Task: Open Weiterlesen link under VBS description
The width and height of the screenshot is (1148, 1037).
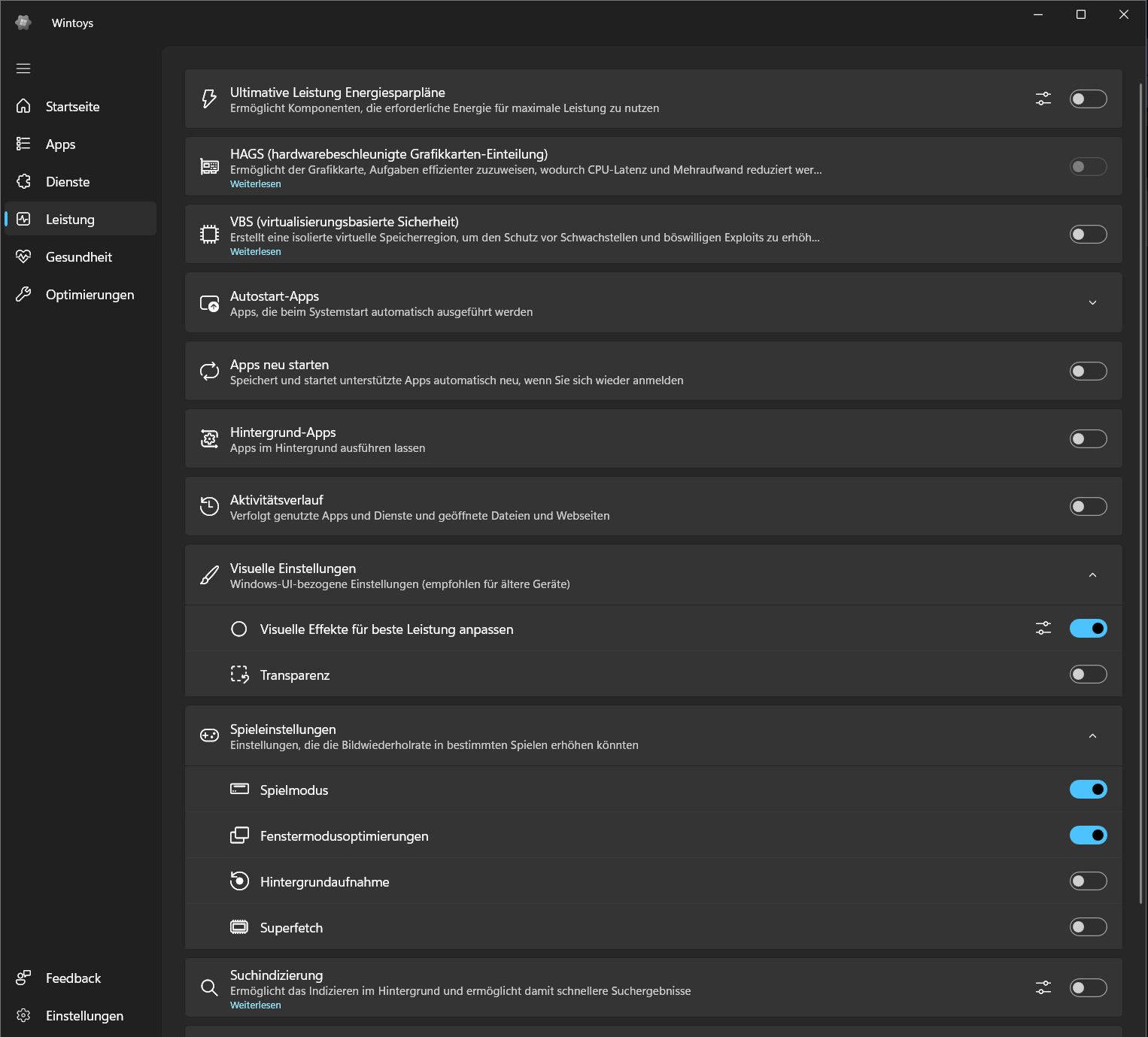Action: click(256, 252)
